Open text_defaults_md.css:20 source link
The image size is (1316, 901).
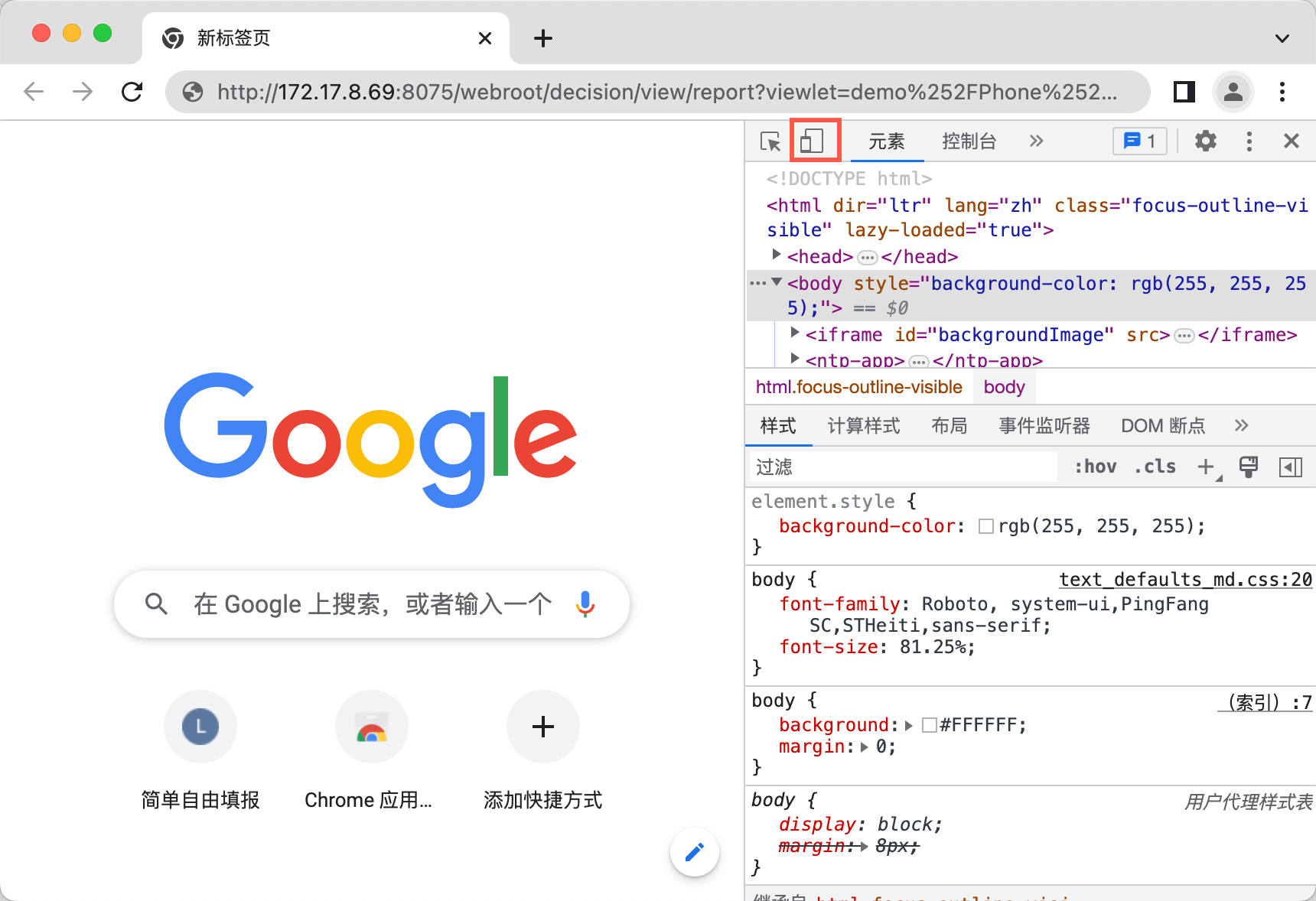point(1185,580)
